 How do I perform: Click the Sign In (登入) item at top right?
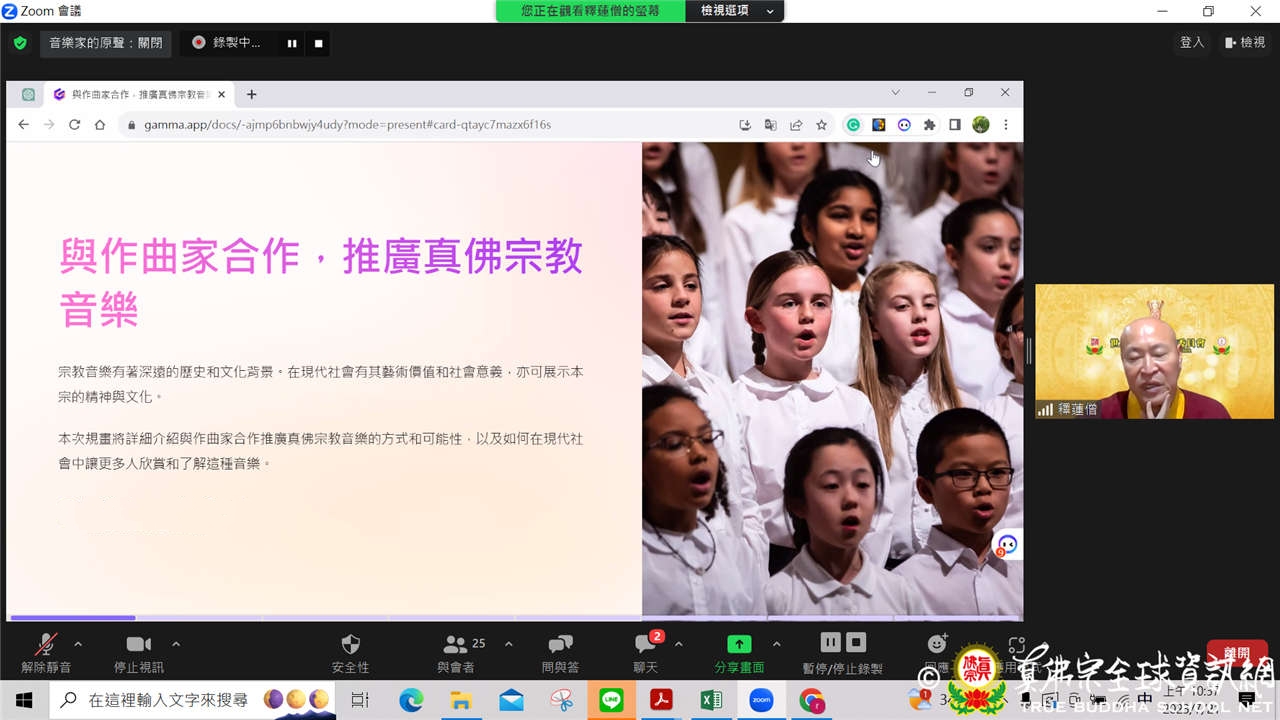[1192, 43]
